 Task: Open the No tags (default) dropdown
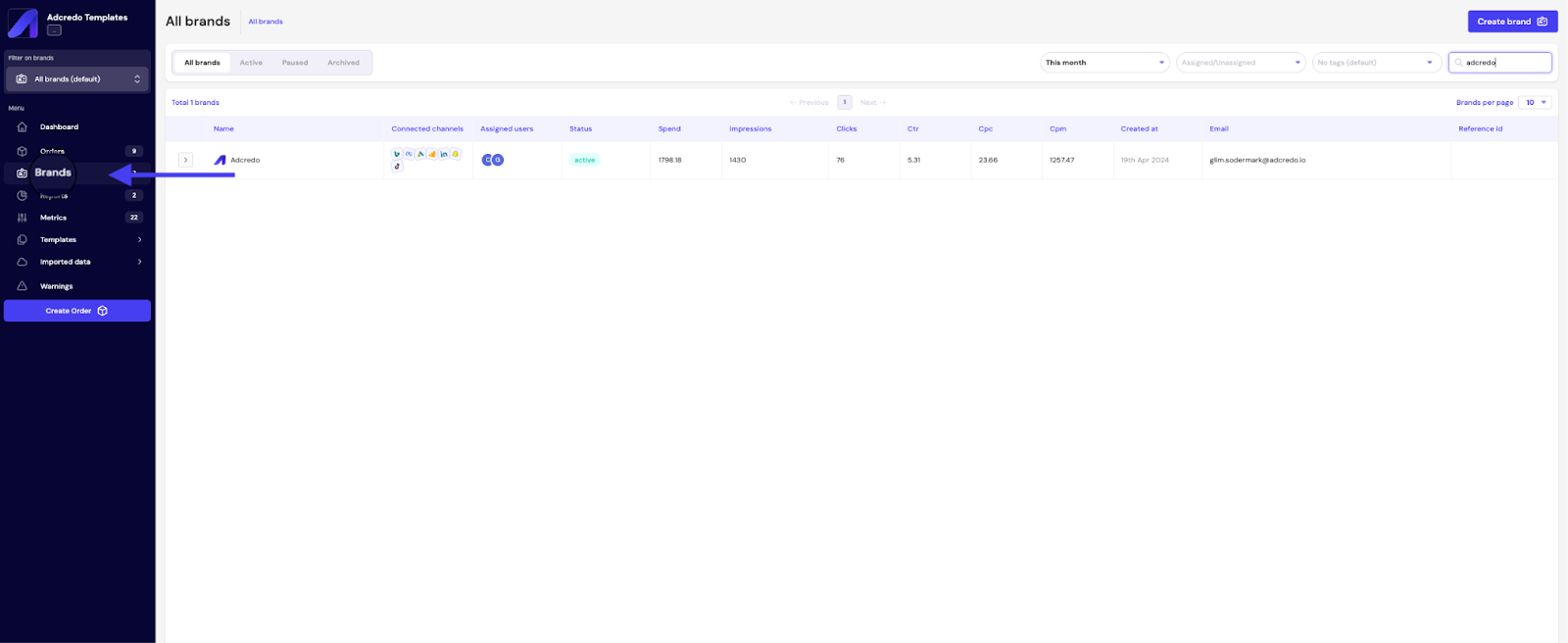(1375, 63)
